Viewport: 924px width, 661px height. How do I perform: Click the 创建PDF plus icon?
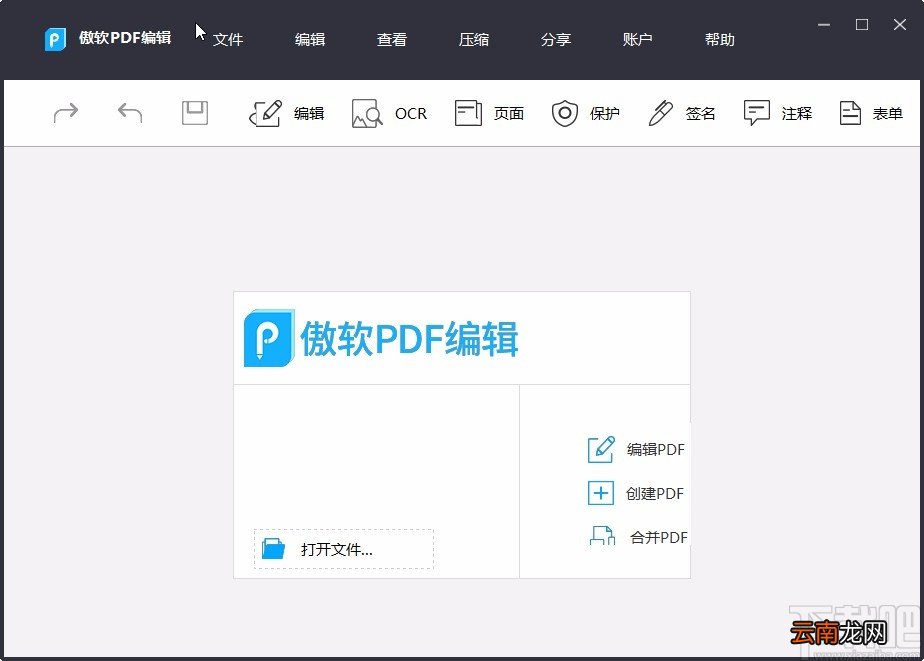[600, 493]
